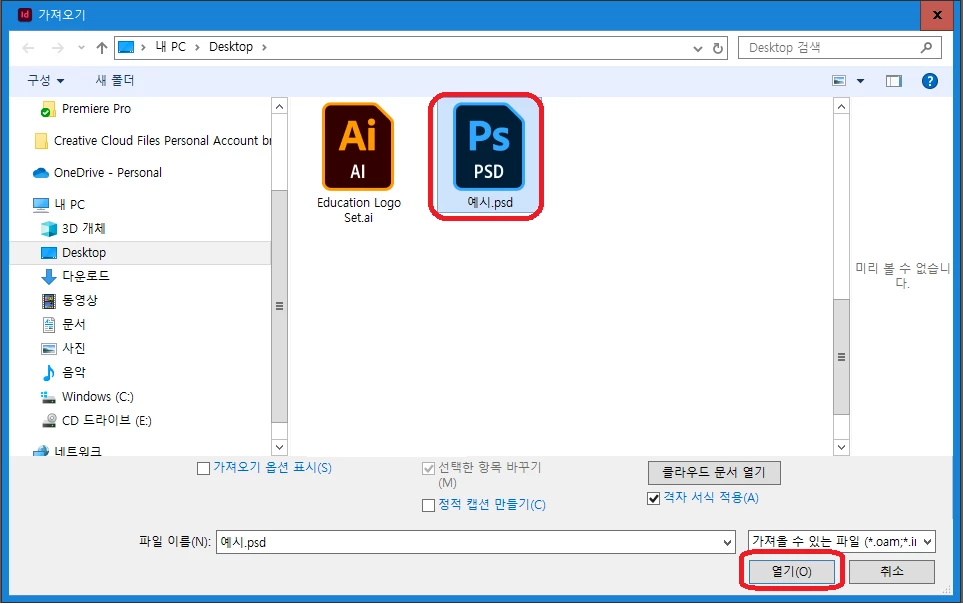Select Desktop in the navigation tree
The height and width of the screenshot is (604, 963).
pyautogui.click(x=140, y=253)
